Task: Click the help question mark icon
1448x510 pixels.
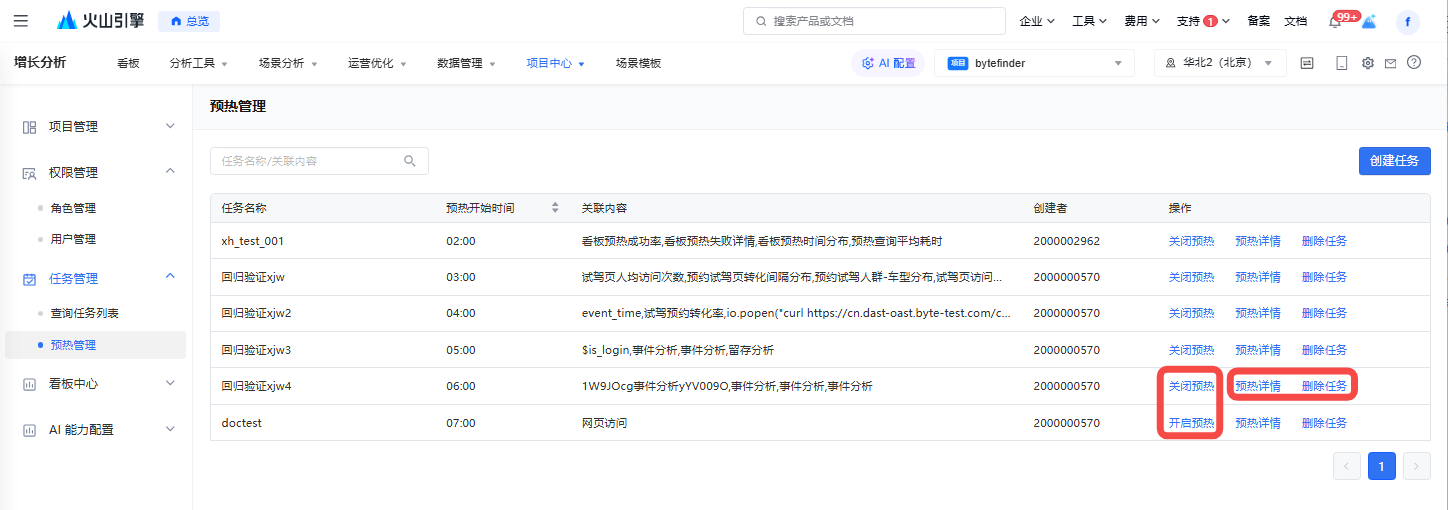Action: (1414, 62)
